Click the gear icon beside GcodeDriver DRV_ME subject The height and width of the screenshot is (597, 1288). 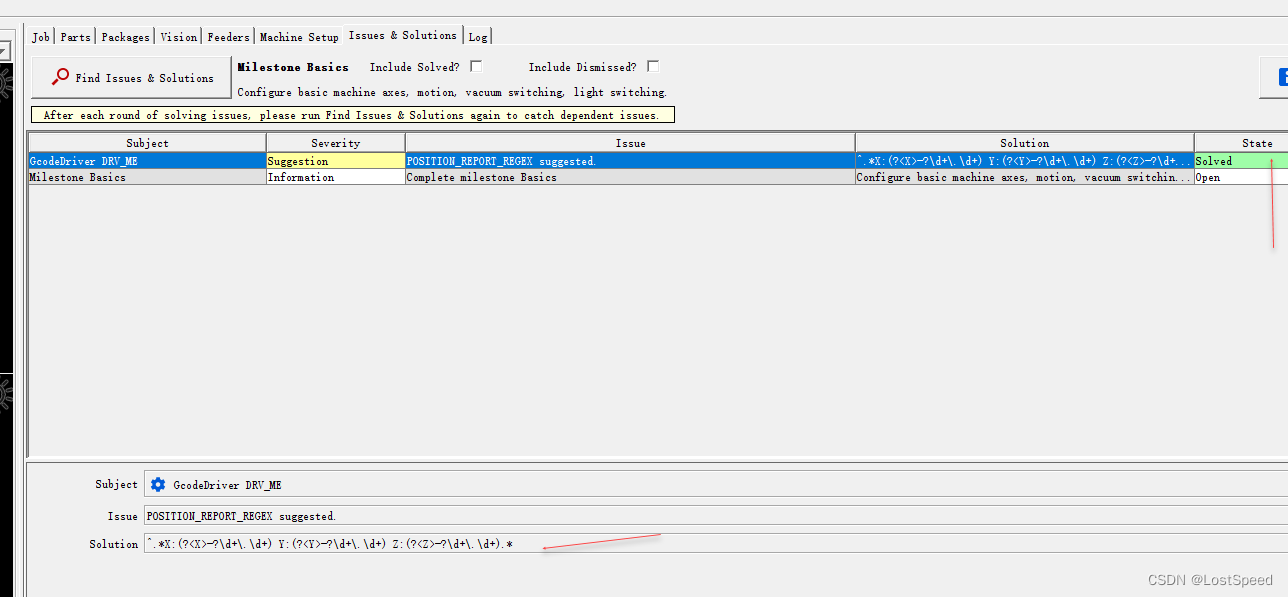[157, 484]
